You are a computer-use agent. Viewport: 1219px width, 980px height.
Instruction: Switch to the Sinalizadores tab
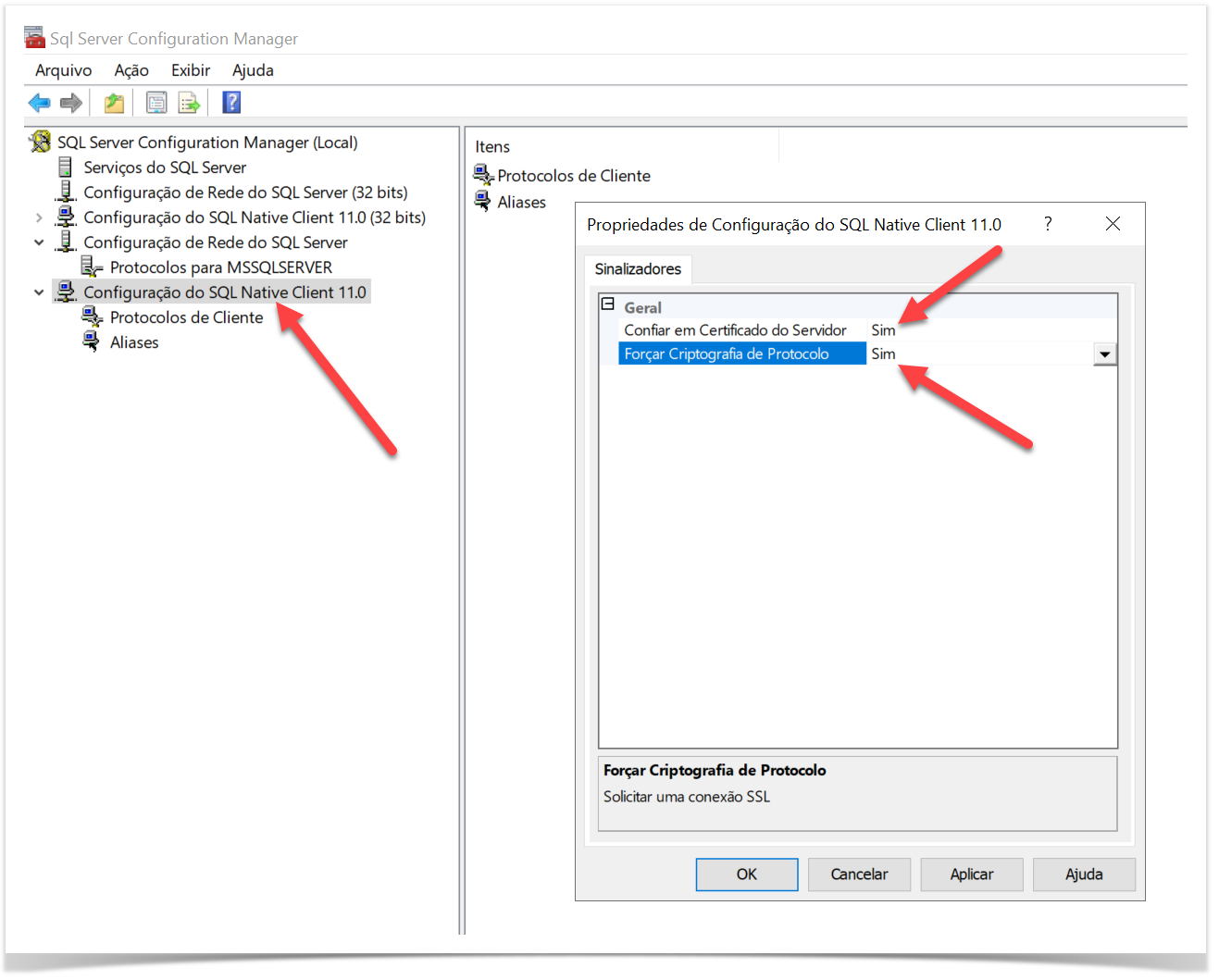[638, 269]
